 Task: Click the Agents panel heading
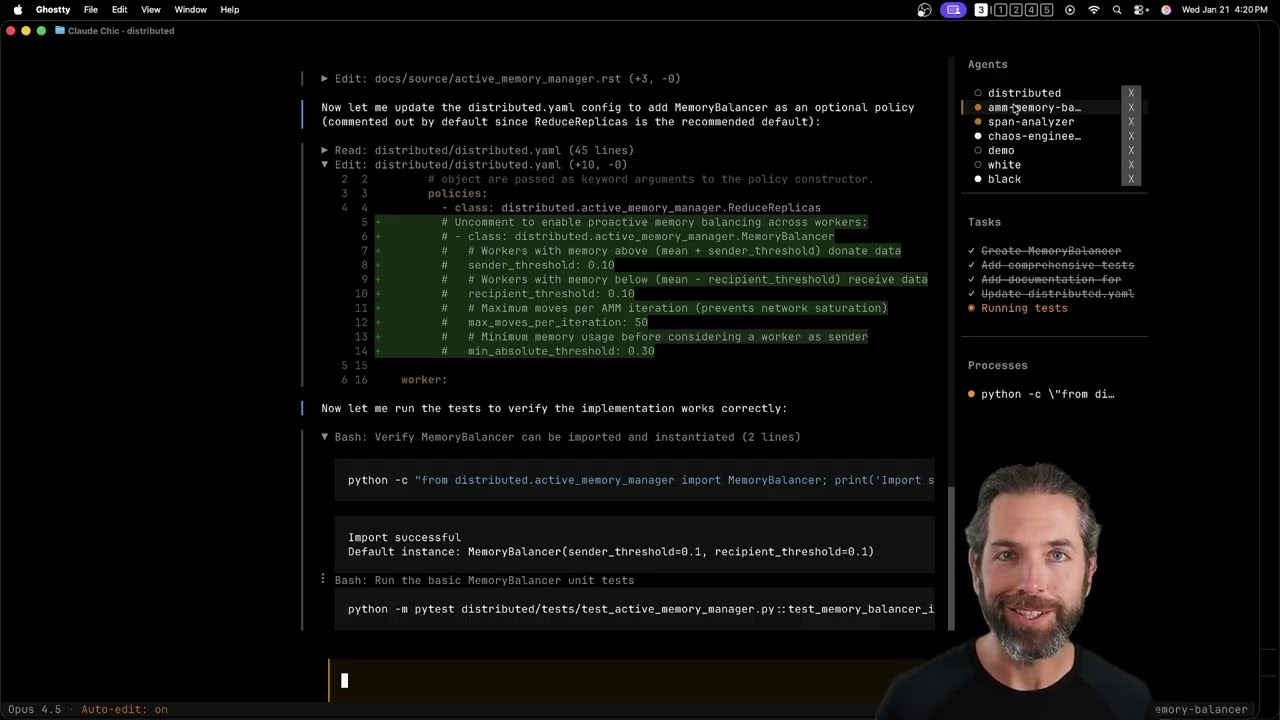tap(987, 64)
